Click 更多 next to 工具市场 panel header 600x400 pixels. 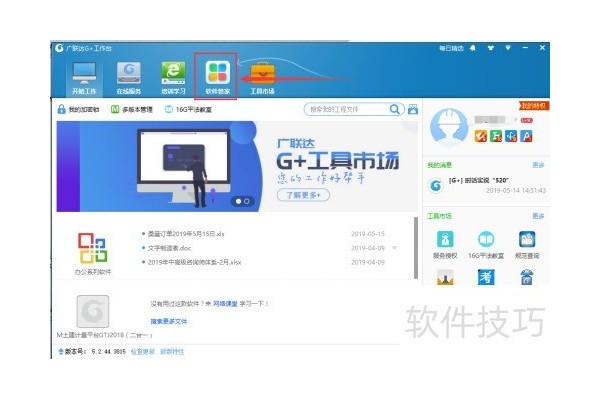[x=538, y=216]
